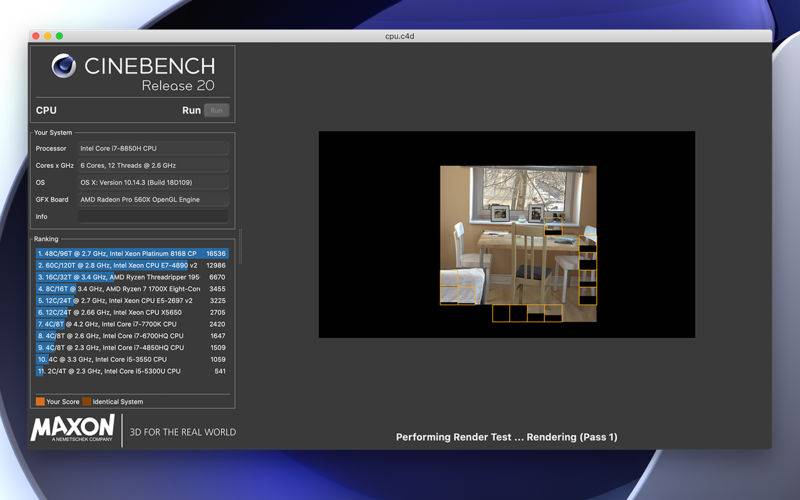Select ranking entry Xeon CPU E7-4890 v2

pos(132,265)
